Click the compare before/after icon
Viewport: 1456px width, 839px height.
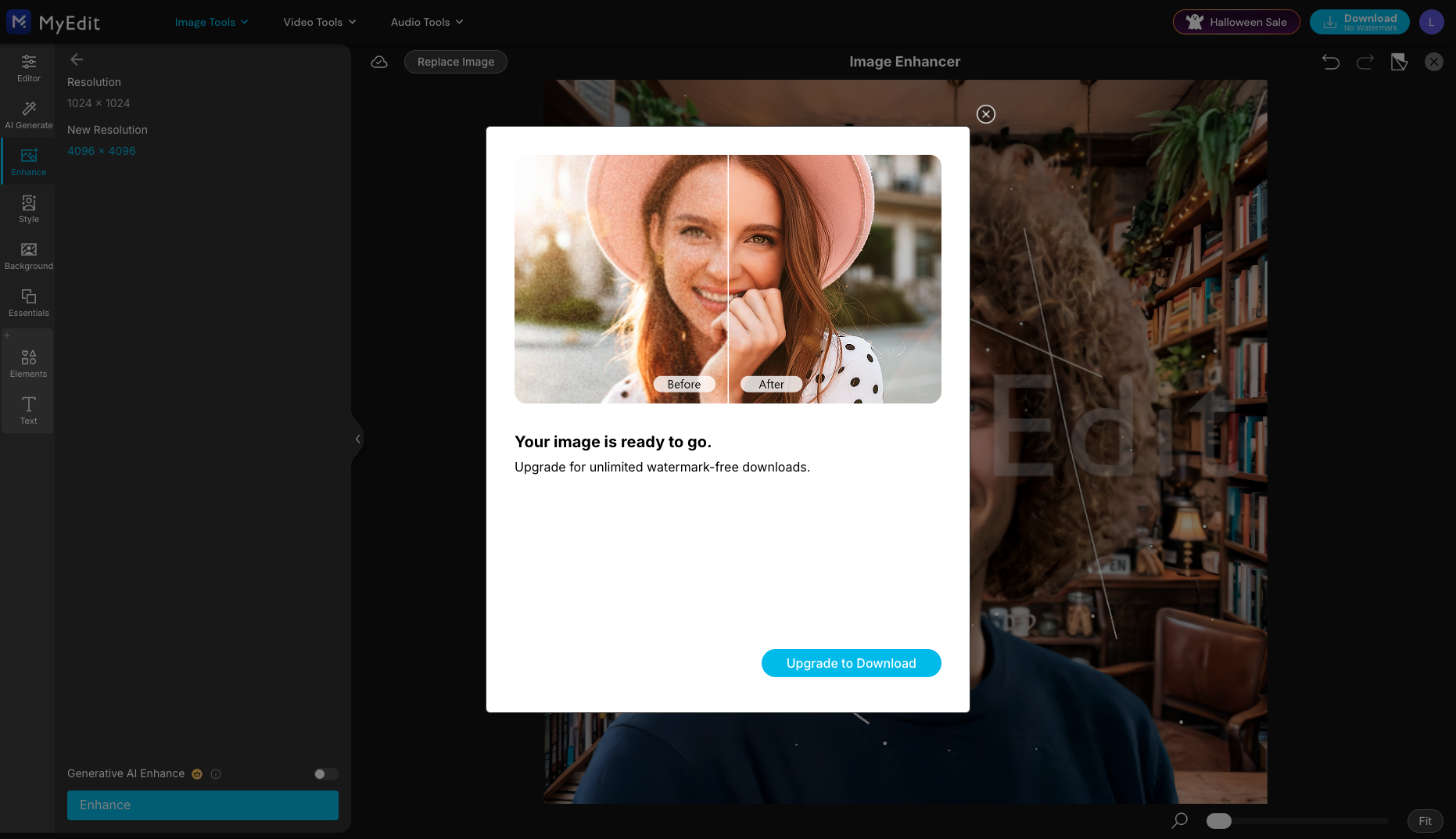tap(1400, 62)
